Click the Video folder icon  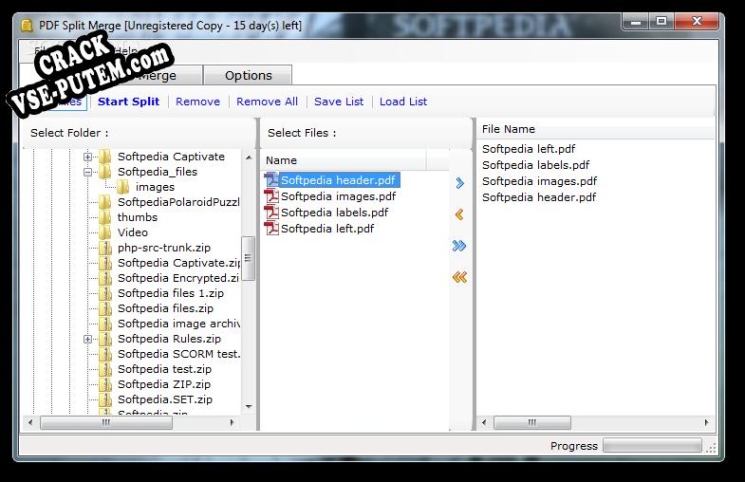105,232
